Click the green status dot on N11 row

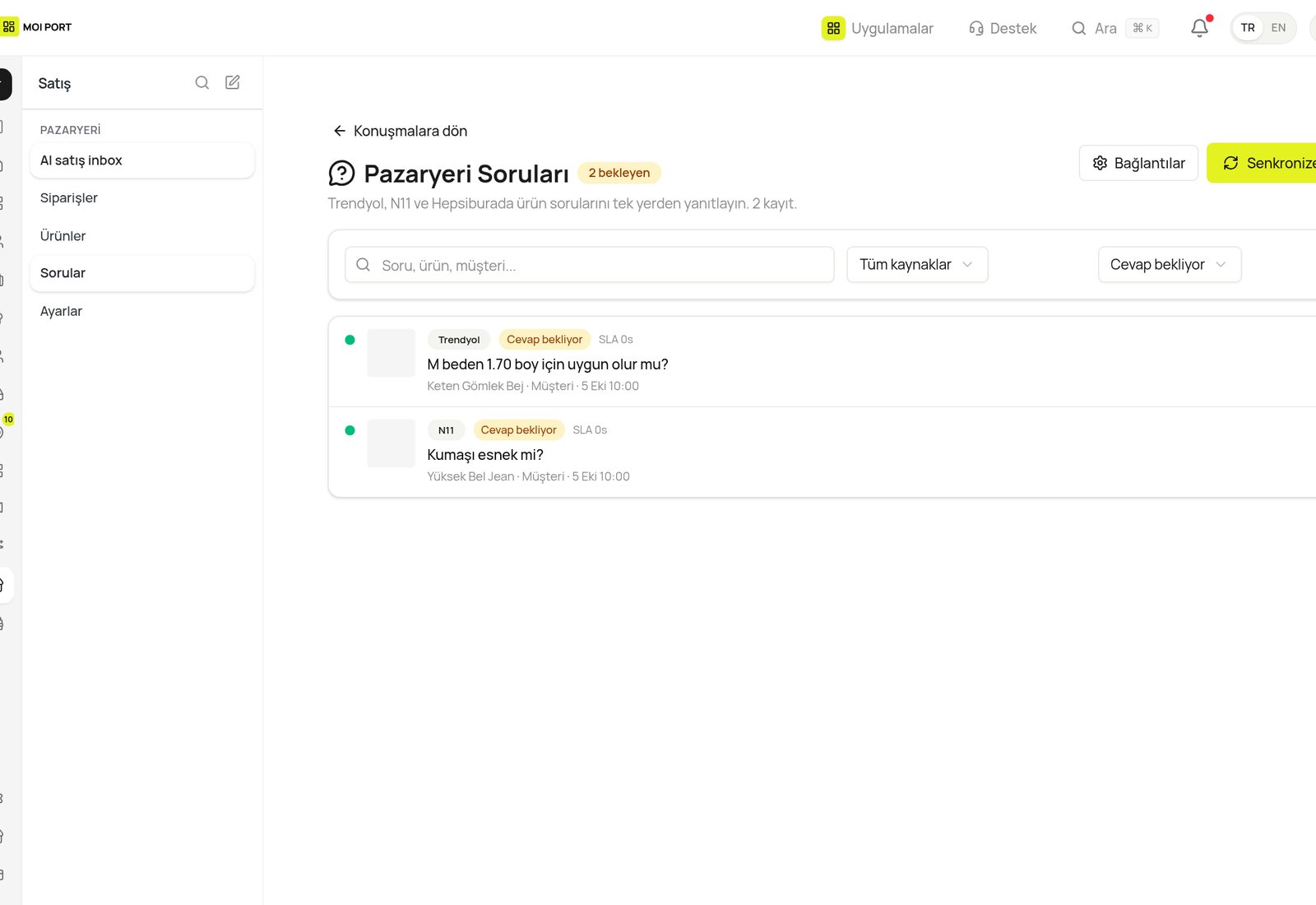click(x=350, y=430)
